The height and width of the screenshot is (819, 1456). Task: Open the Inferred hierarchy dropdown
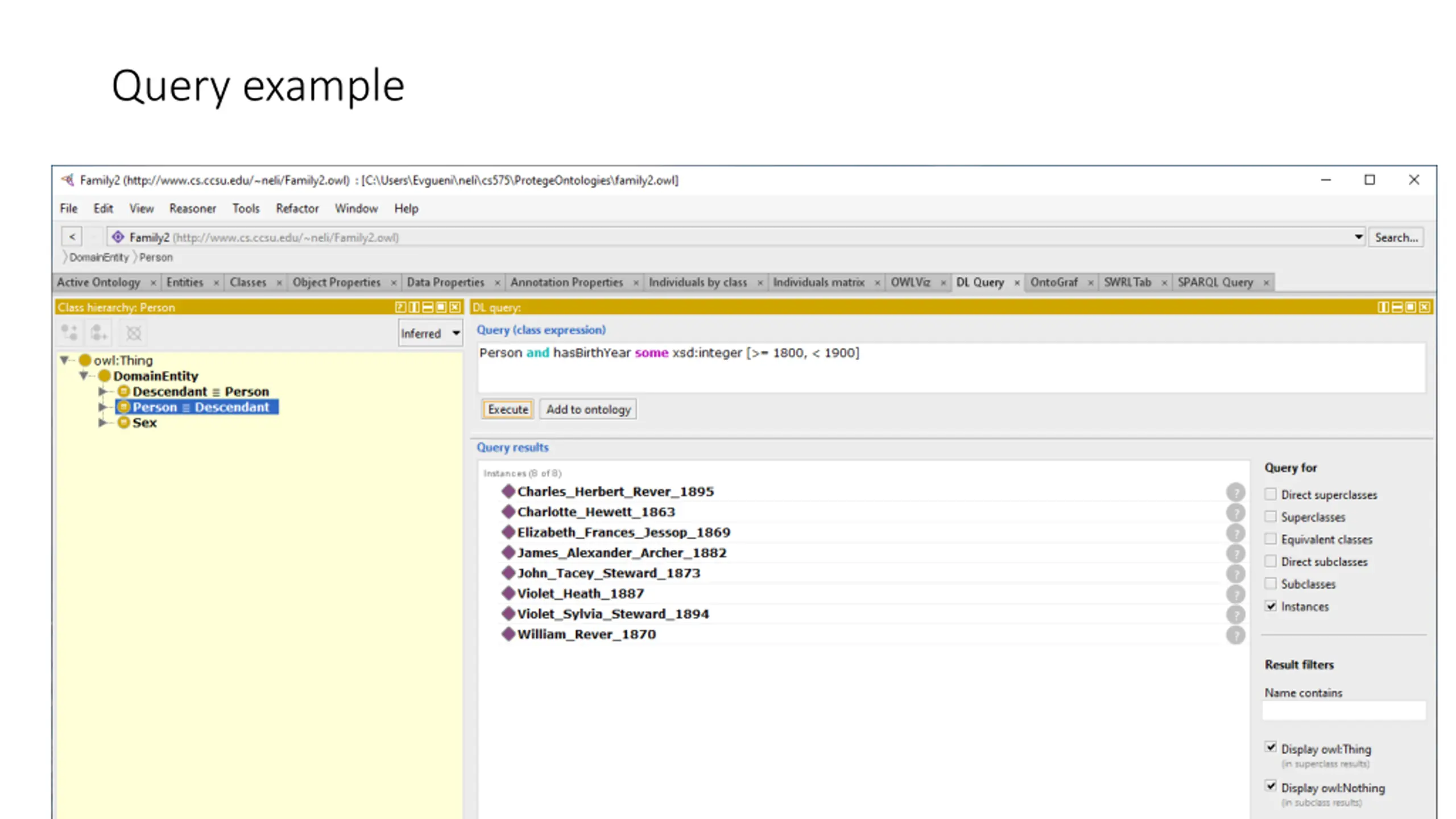pyautogui.click(x=430, y=333)
